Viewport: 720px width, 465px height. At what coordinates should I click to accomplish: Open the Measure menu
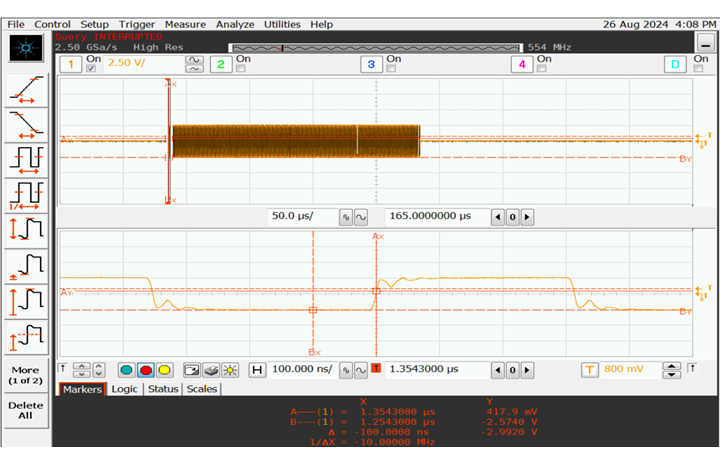pyautogui.click(x=185, y=24)
